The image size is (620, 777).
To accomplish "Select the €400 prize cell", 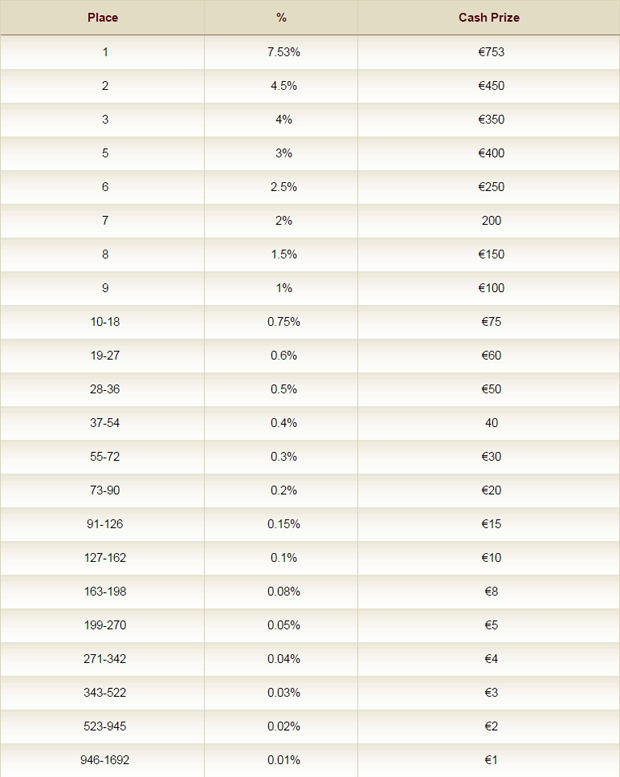I will coord(491,153).
